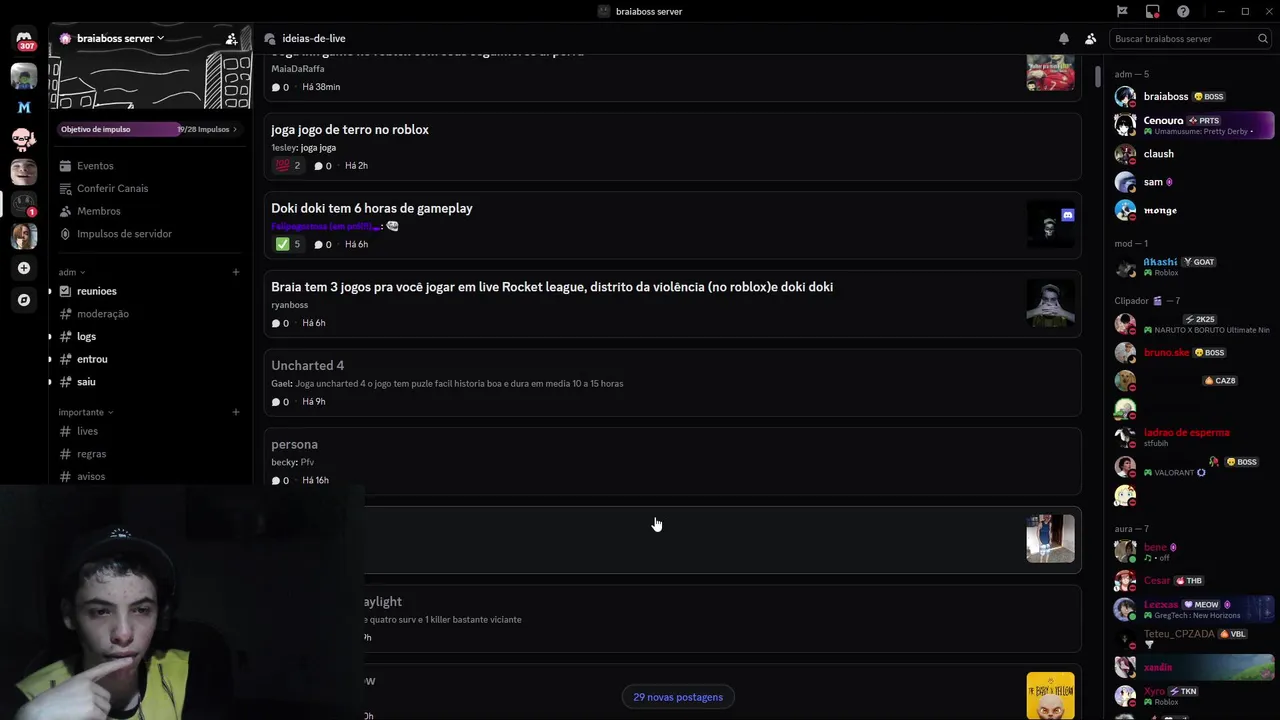
Task: Click posts list vertical scrollbar
Action: (1097, 76)
